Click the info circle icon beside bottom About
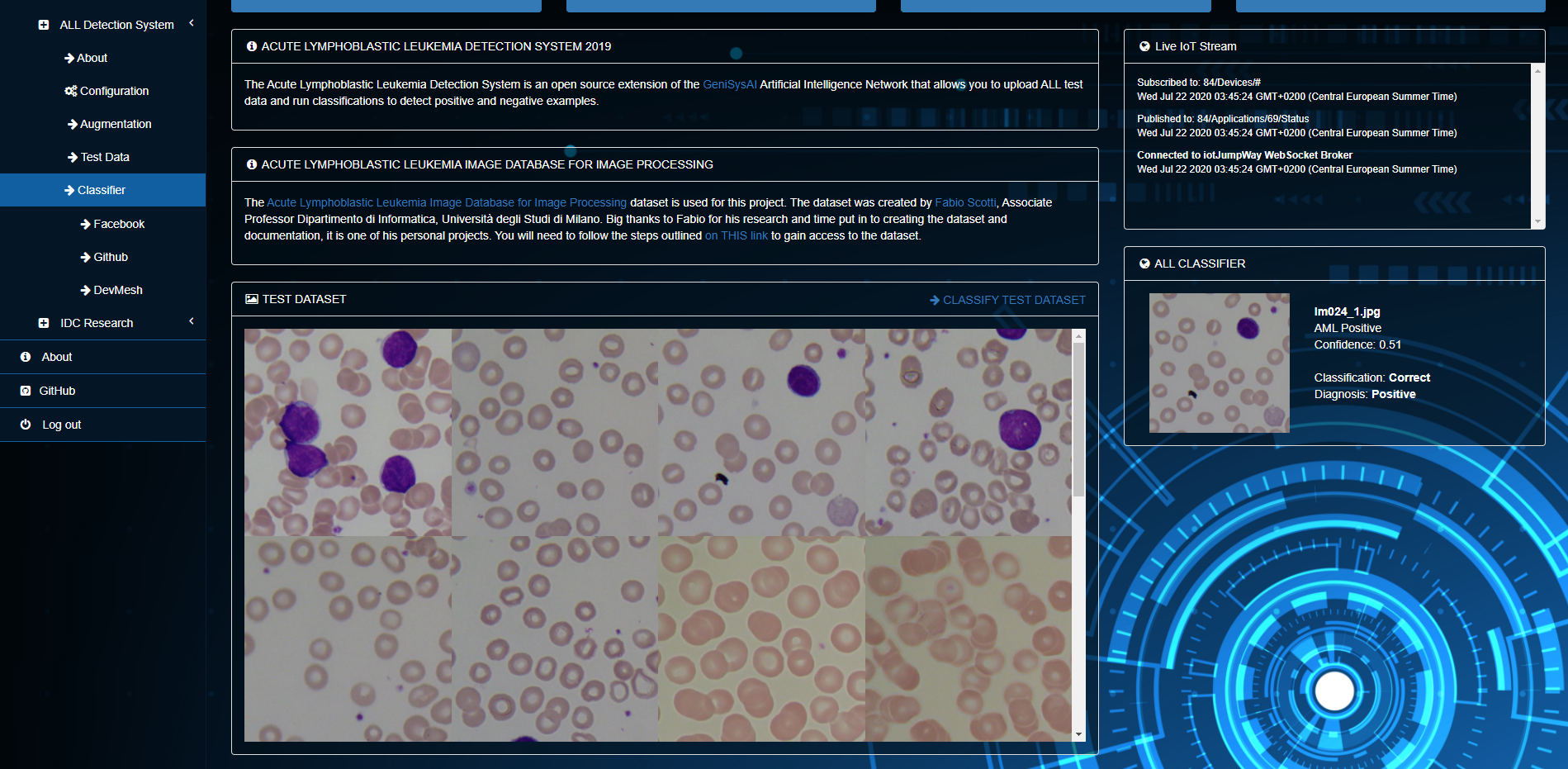This screenshot has width=1568, height=769. 26,357
